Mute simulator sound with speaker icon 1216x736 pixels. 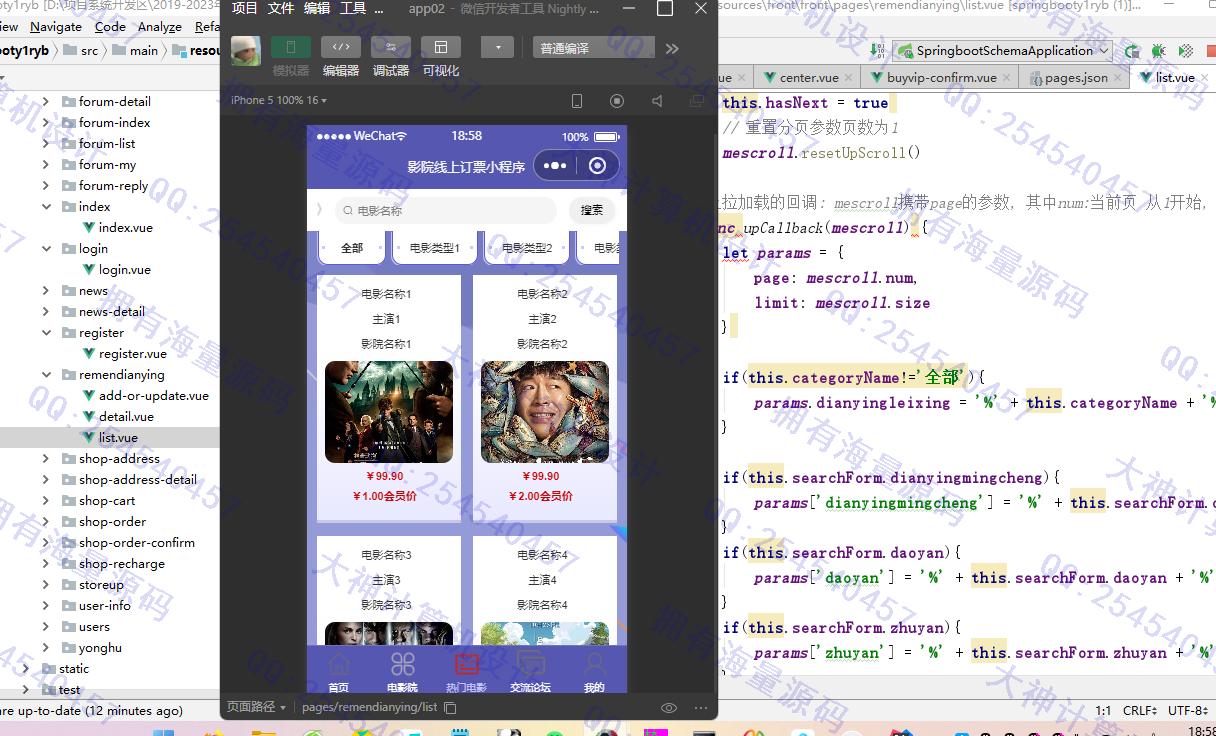(x=657, y=100)
